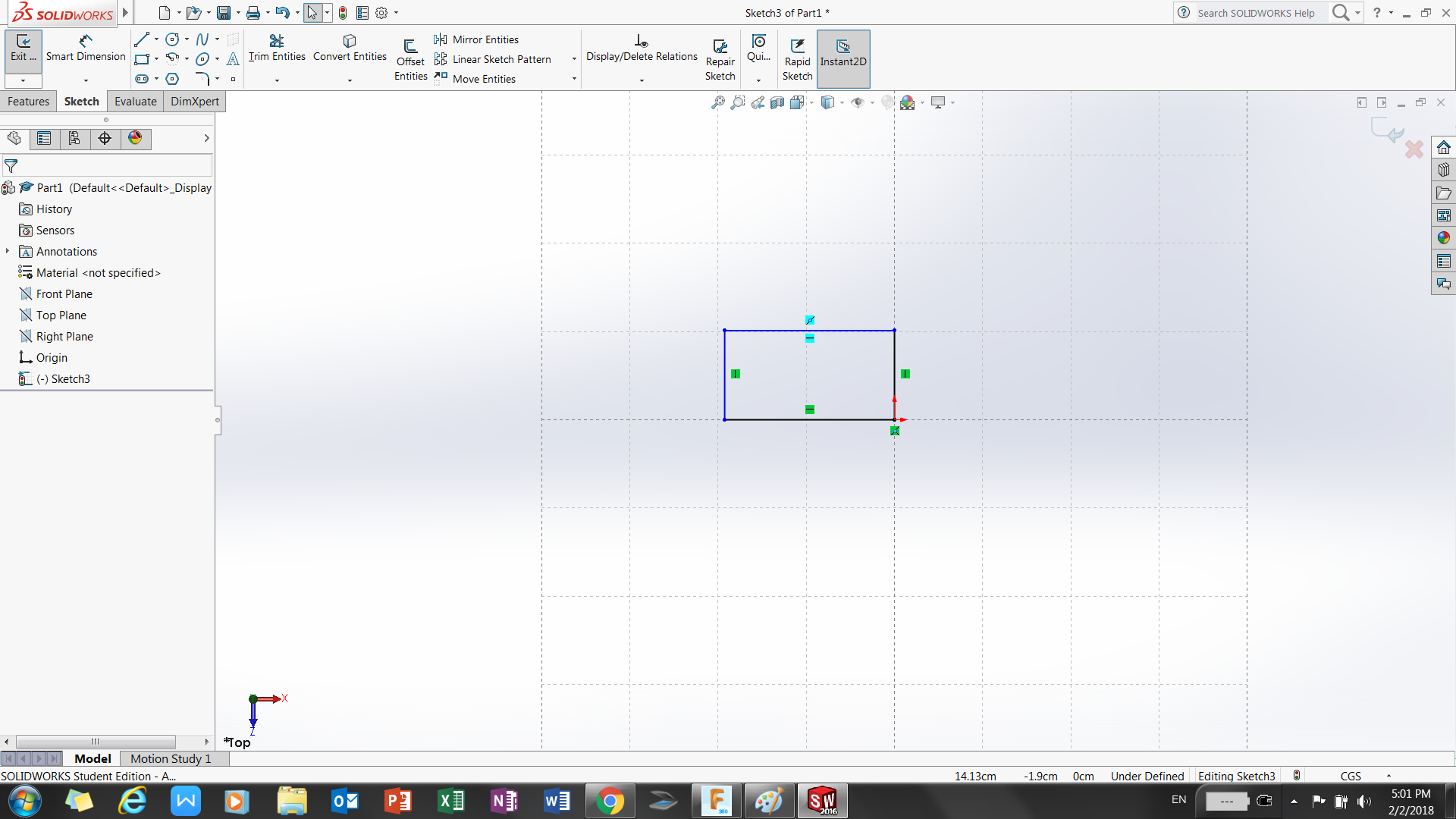
Task: Open the Display/Delete Relations dropdown arrow
Action: click(x=642, y=80)
